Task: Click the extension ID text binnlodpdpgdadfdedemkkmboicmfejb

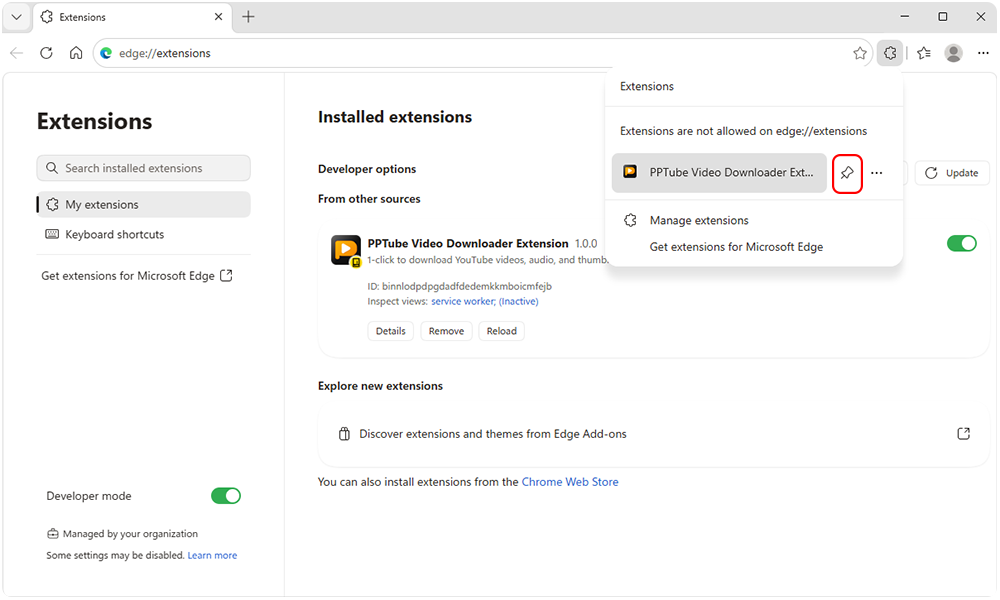Action: (467, 286)
